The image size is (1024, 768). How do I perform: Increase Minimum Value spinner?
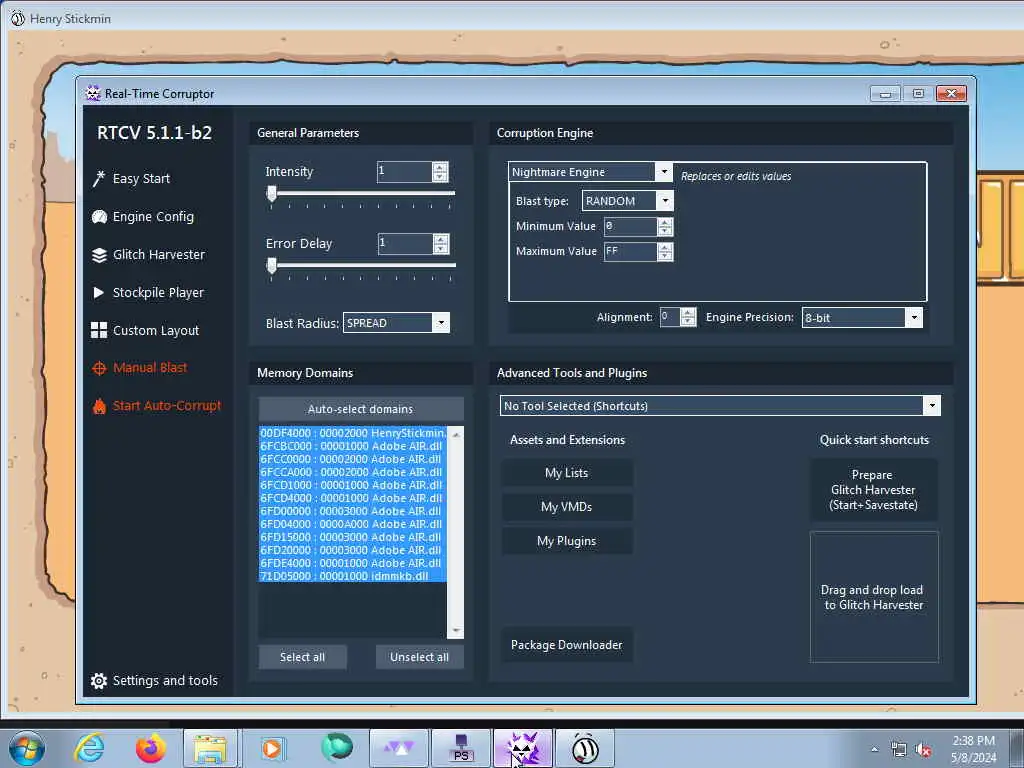point(665,222)
